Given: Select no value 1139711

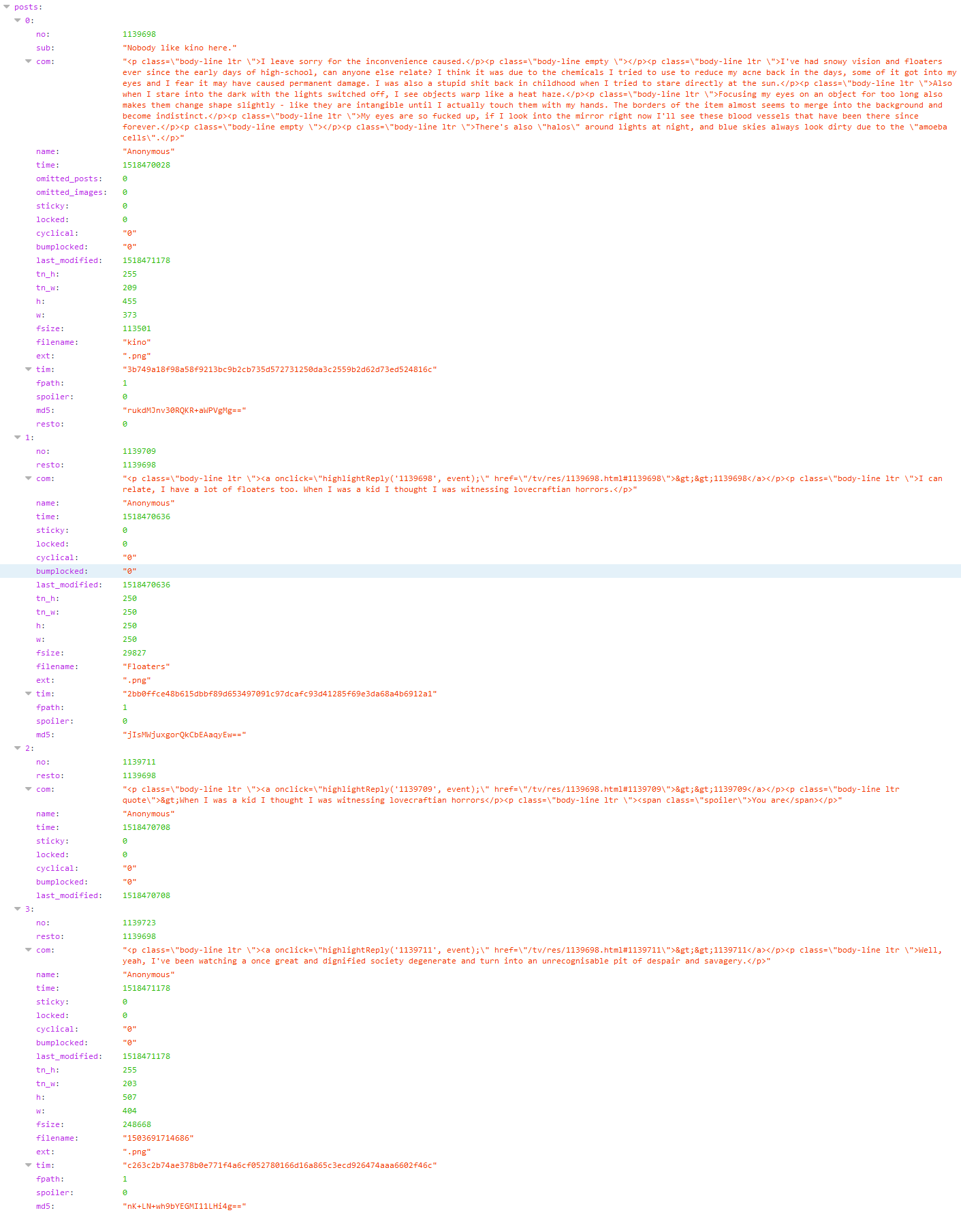Looking at the screenshot, I should tap(139, 762).
